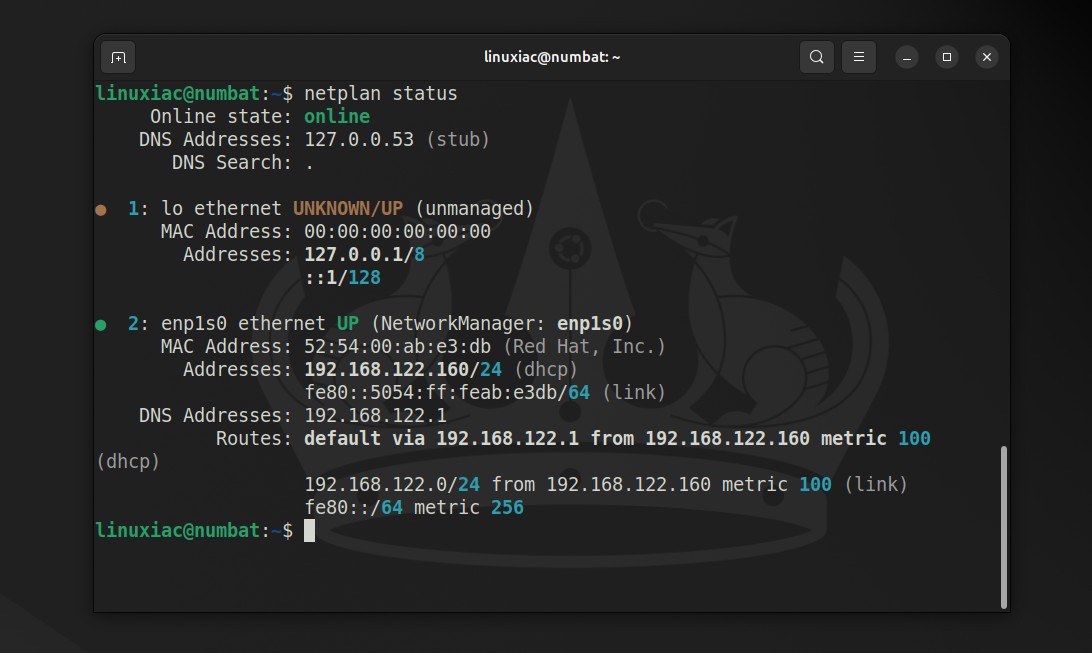Click the '(NetworkManager: enp1s0)' text
Screen dimensions: 1092x653
pyautogui.click(x=502, y=323)
